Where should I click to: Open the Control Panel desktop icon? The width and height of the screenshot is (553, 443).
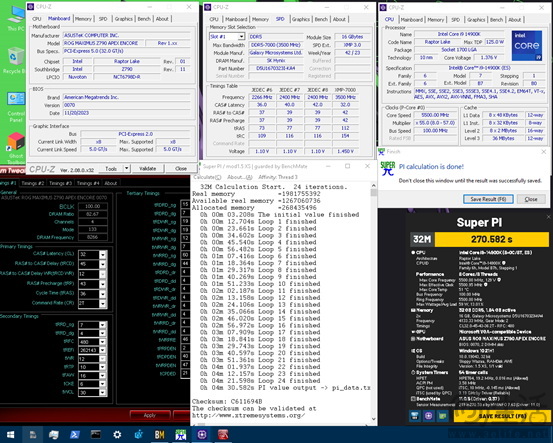pos(16,107)
